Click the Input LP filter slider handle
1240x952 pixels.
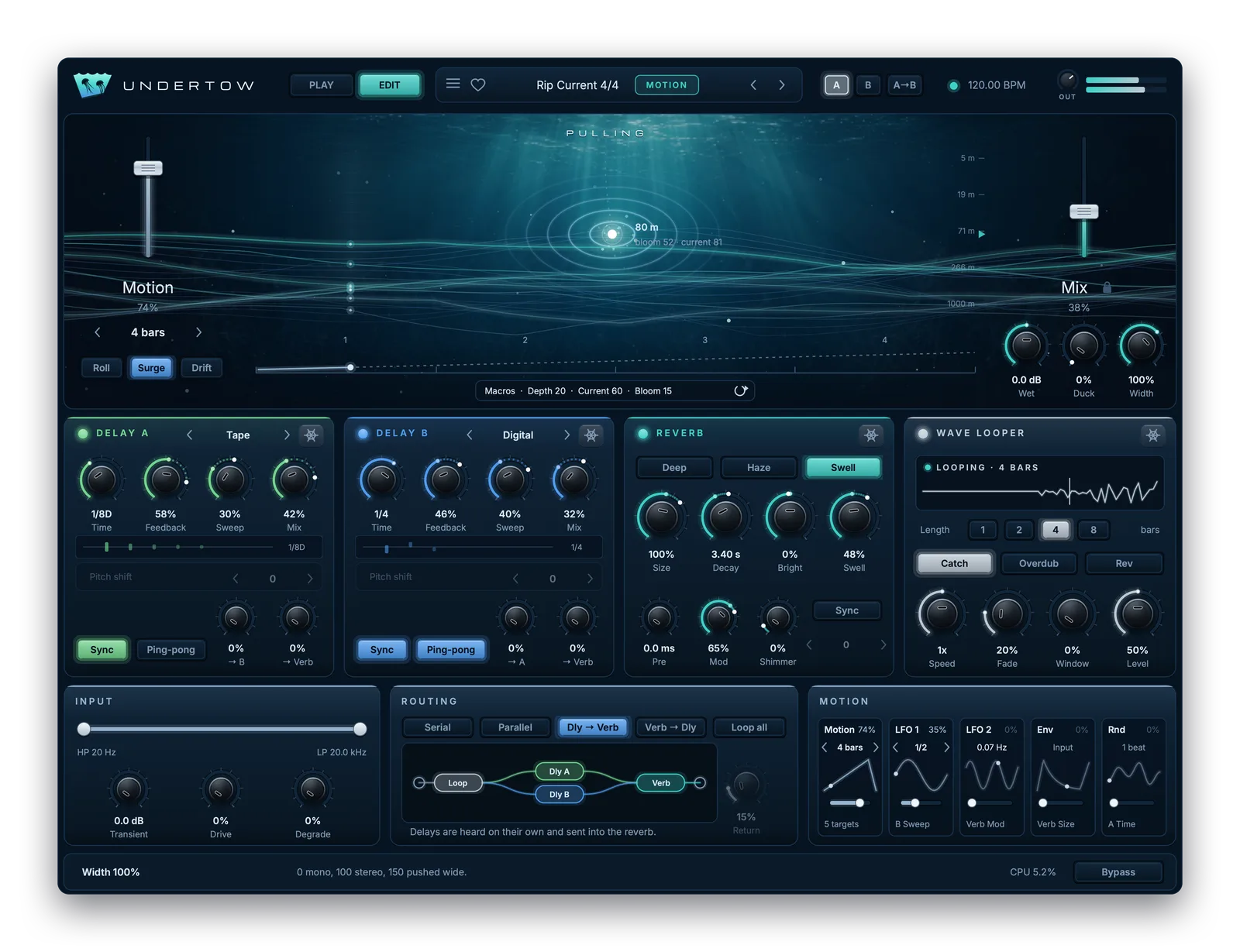click(360, 728)
